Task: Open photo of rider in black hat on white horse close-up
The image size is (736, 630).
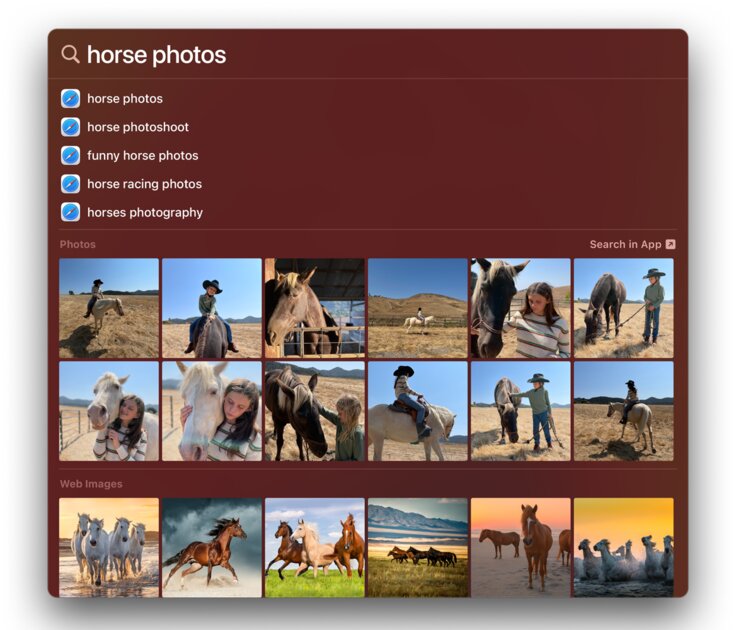Action: click(418, 411)
